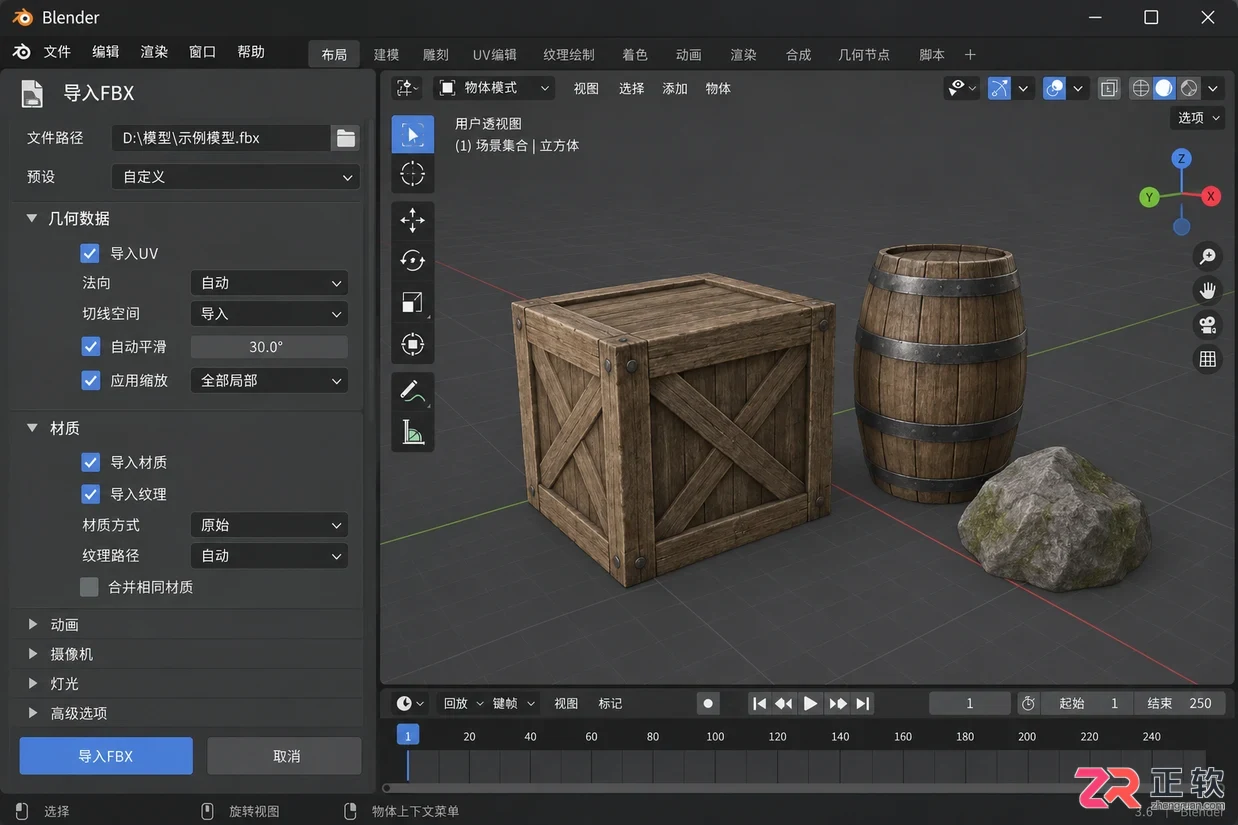Select the box select tool
The image size is (1238, 825).
(412, 134)
